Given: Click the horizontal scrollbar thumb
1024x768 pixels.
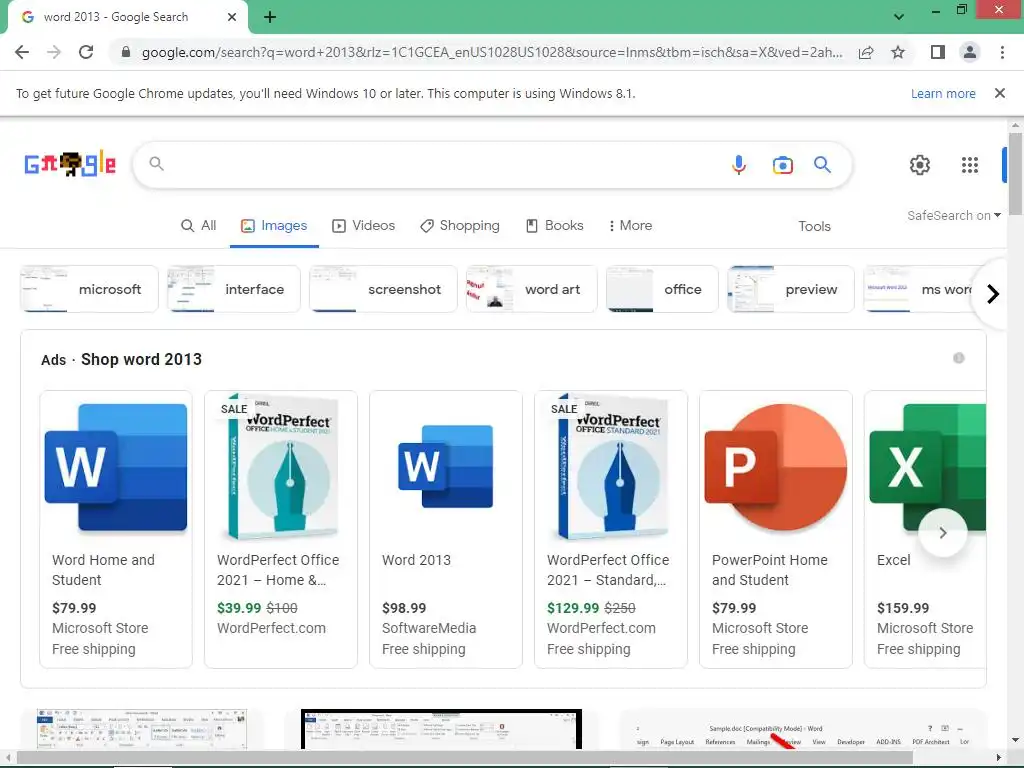Looking at the screenshot, I should 465,758.
